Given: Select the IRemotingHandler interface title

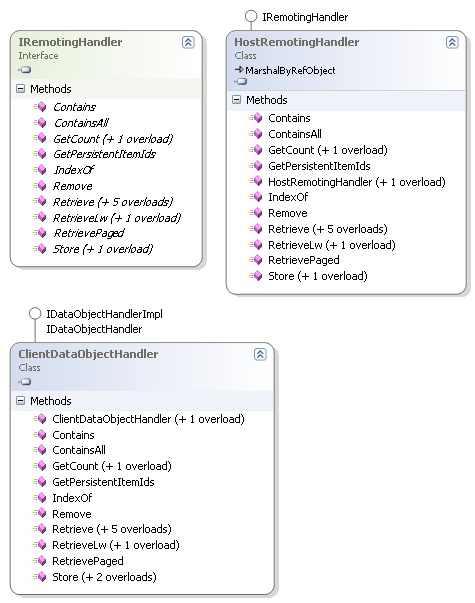Looking at the screenshot, I should (x=70, y=42).
